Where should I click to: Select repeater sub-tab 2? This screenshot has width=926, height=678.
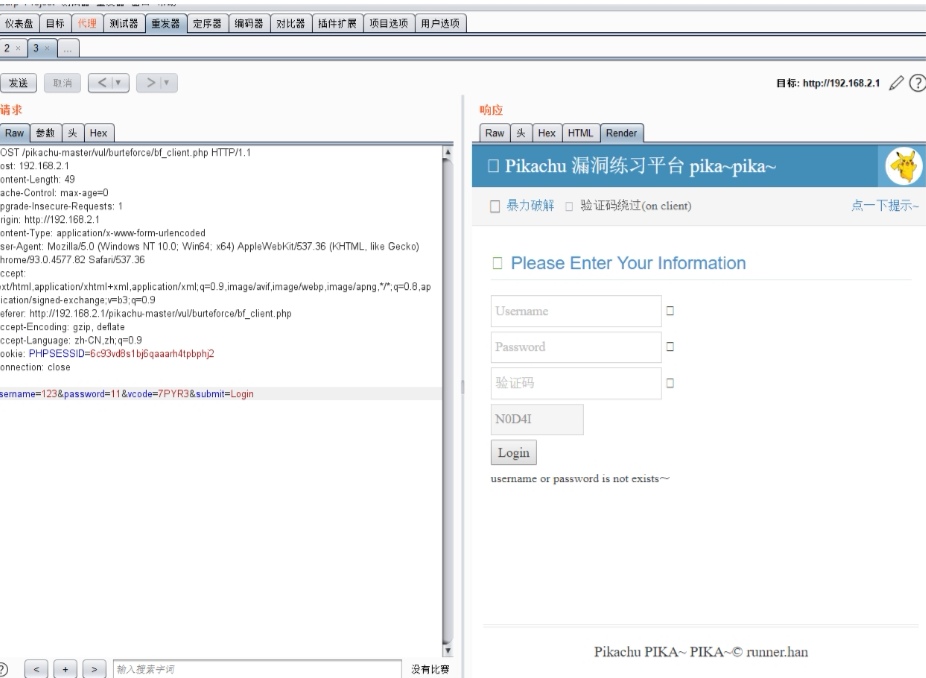pos(7,48)
